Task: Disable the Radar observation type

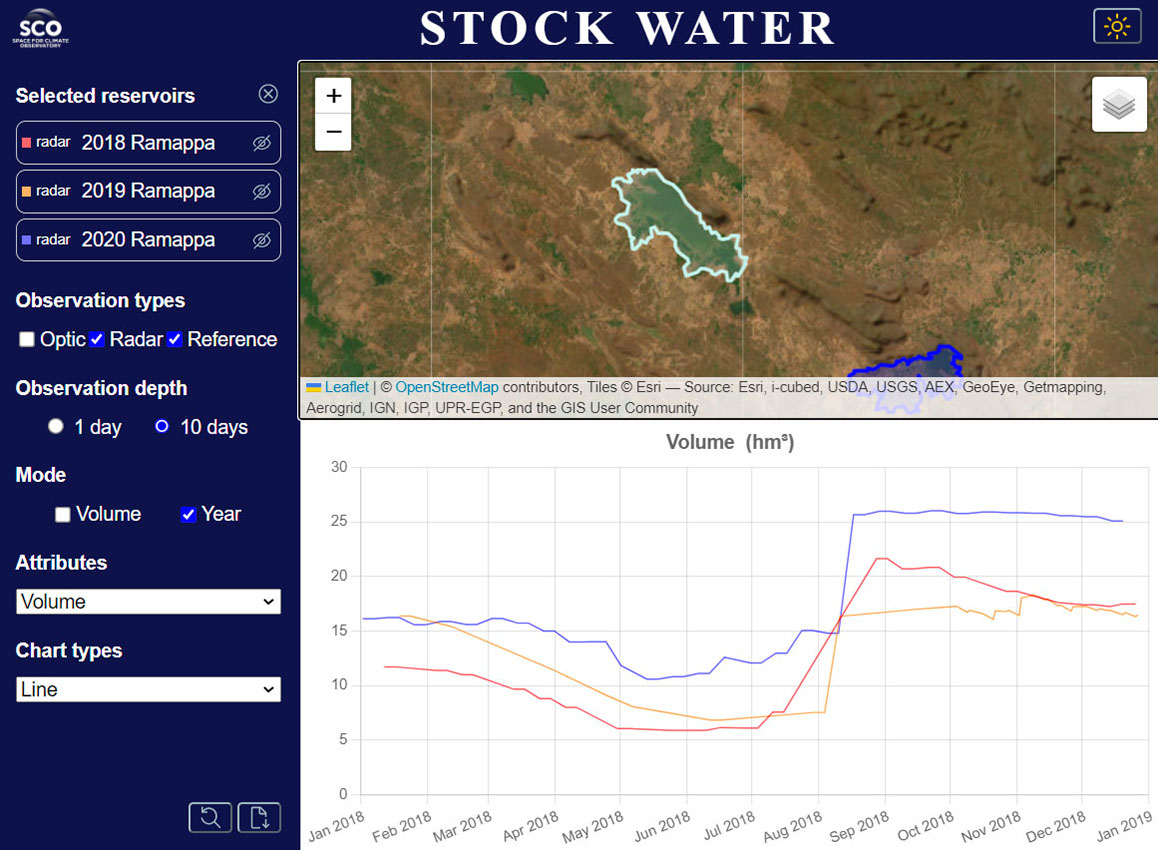Action: pyautogui.click(x=96, y=339)
